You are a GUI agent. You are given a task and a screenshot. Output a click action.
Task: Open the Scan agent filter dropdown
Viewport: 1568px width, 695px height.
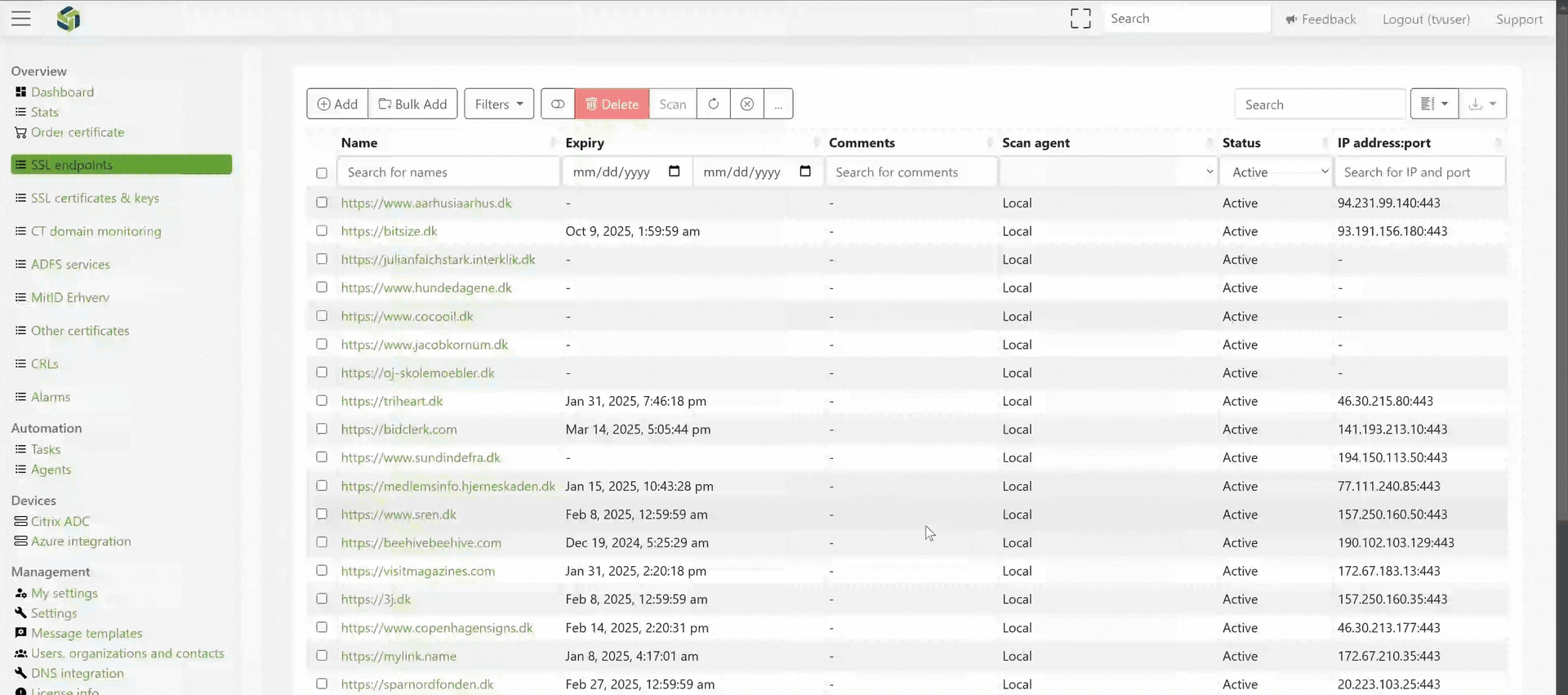pos(1108,172)
